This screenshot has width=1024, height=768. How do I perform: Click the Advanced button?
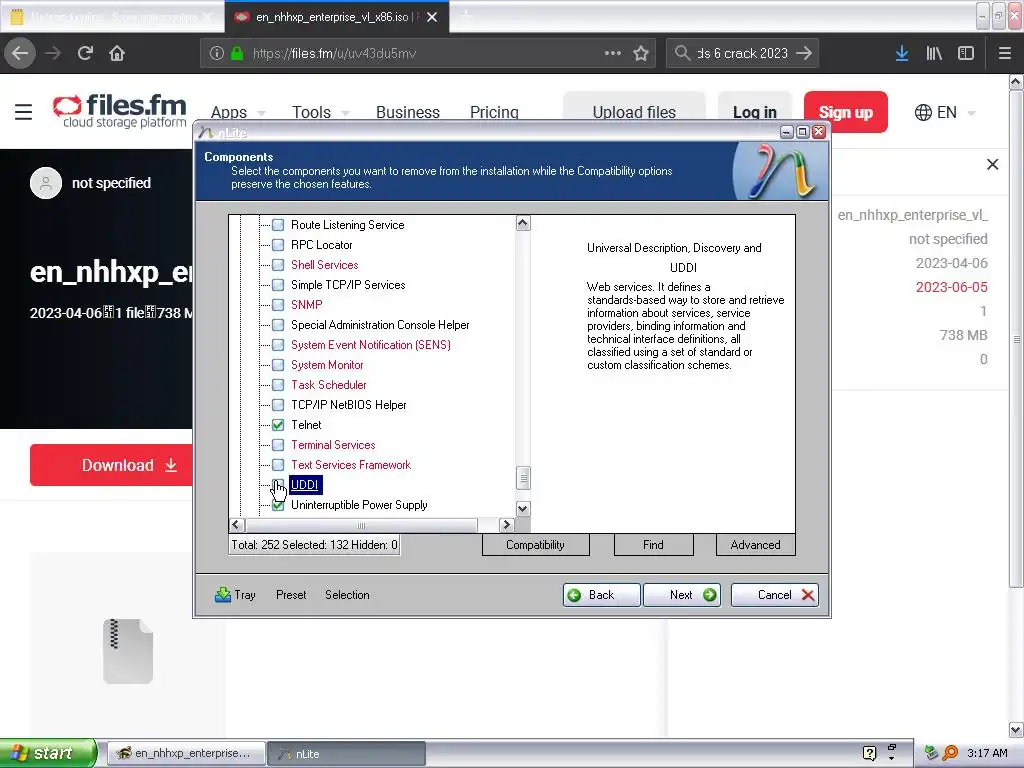[x=755, y=545]
